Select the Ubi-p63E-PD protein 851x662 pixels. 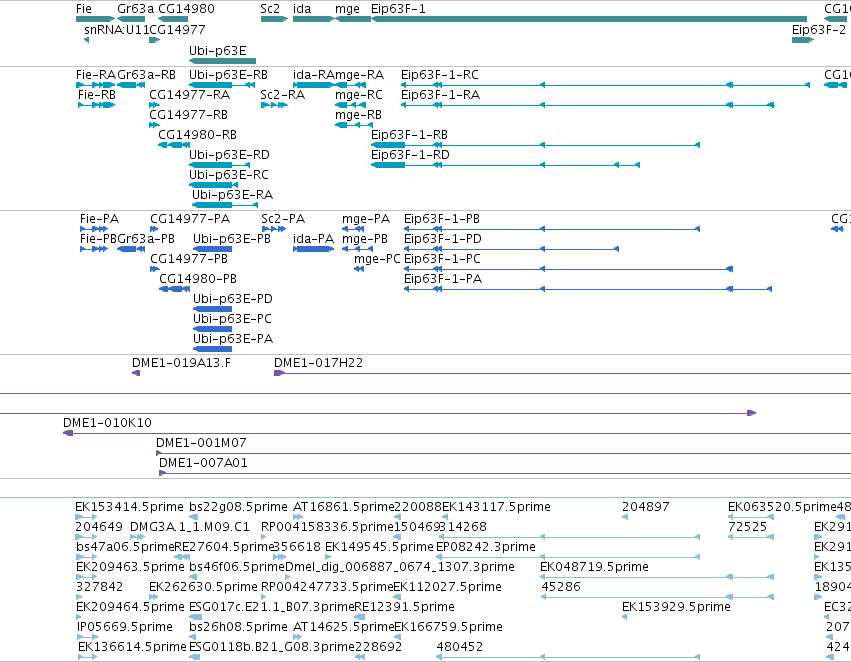212,309
